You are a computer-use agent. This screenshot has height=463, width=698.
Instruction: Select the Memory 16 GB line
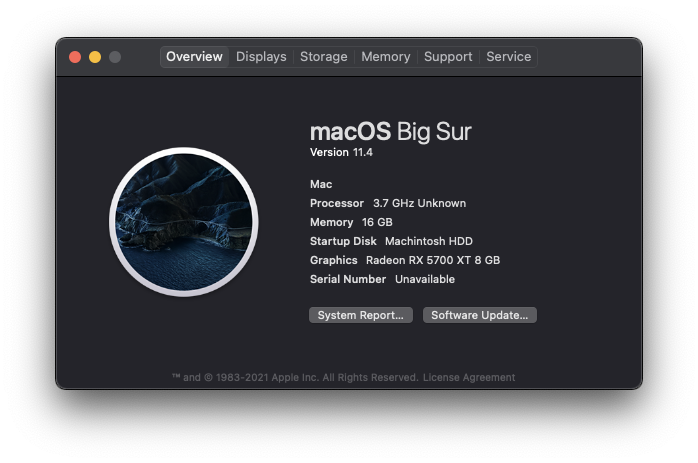351,222
